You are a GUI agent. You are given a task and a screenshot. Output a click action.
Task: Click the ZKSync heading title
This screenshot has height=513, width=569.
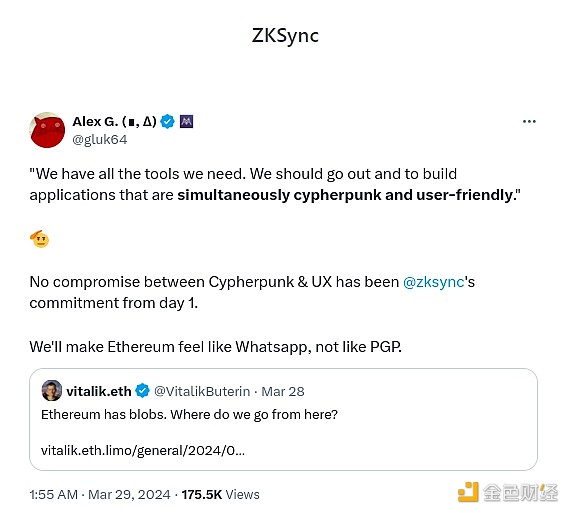285,36
